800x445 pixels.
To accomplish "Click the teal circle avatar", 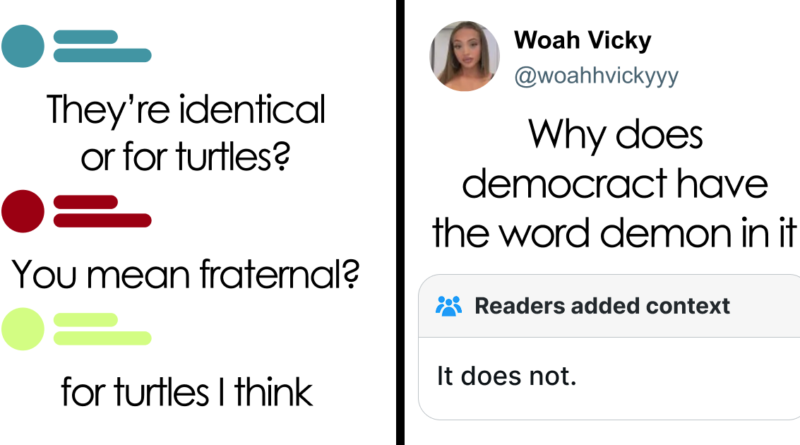I will tap(24, 46).
